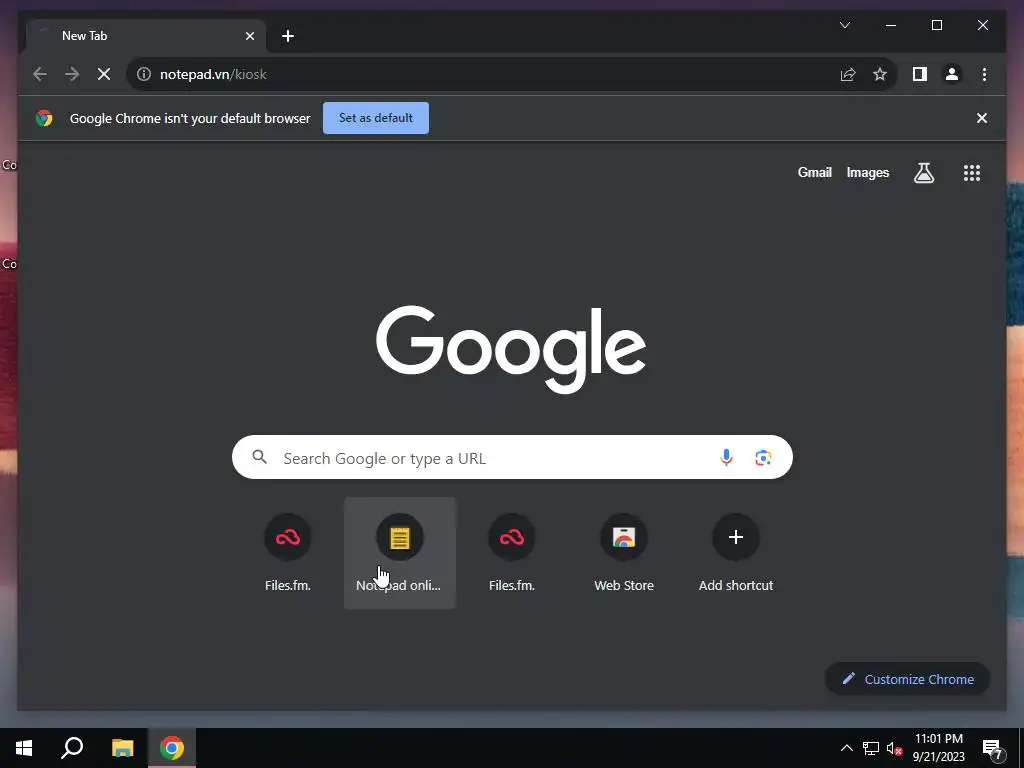Go back using the browser back arrow
This screenshot has width=1024, height=768.
click(x=40, y=74)
